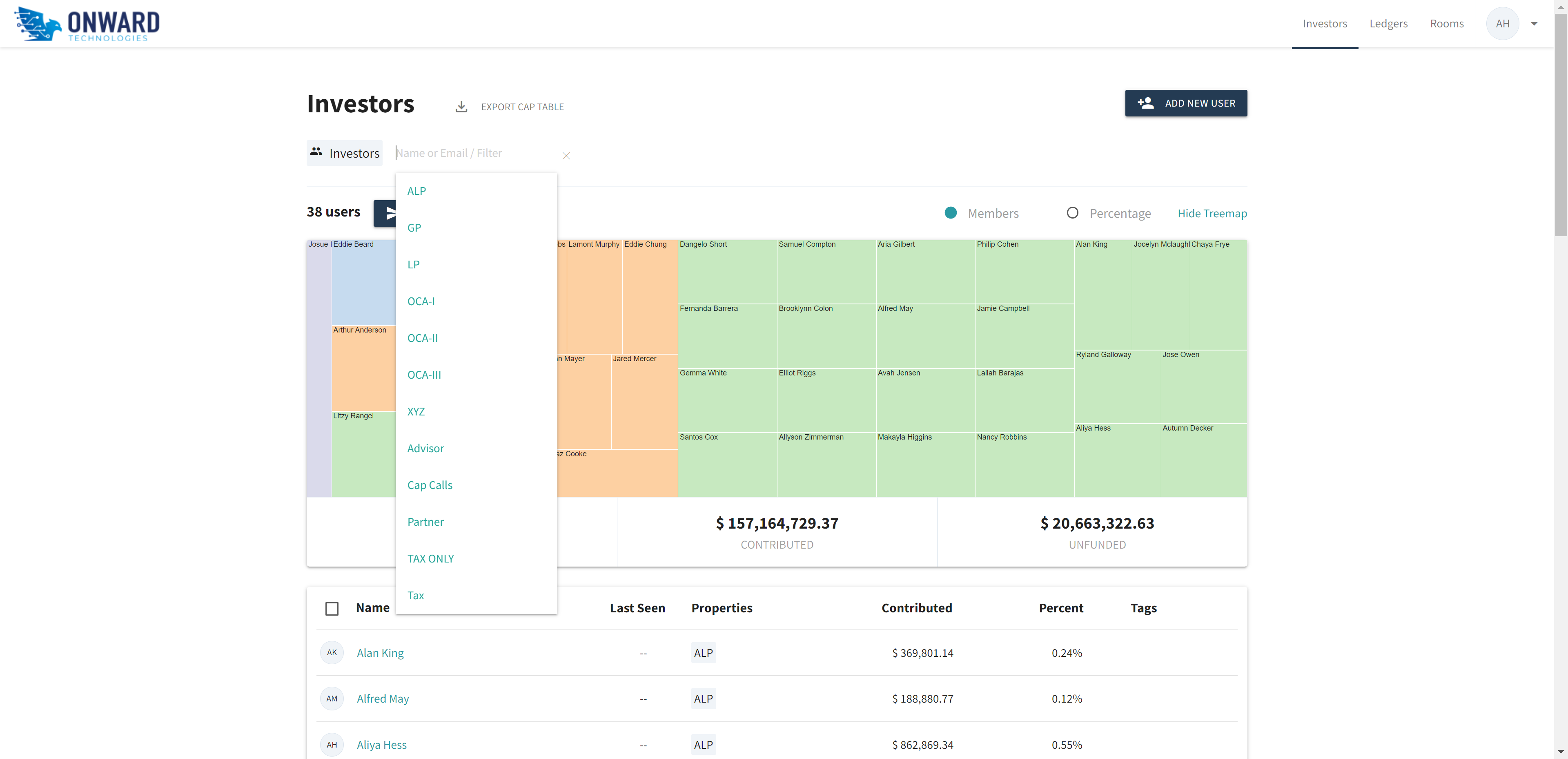Screen dimensions: 1568x759
Task: Click the Properties column header
Action: [x=722, y=608]
